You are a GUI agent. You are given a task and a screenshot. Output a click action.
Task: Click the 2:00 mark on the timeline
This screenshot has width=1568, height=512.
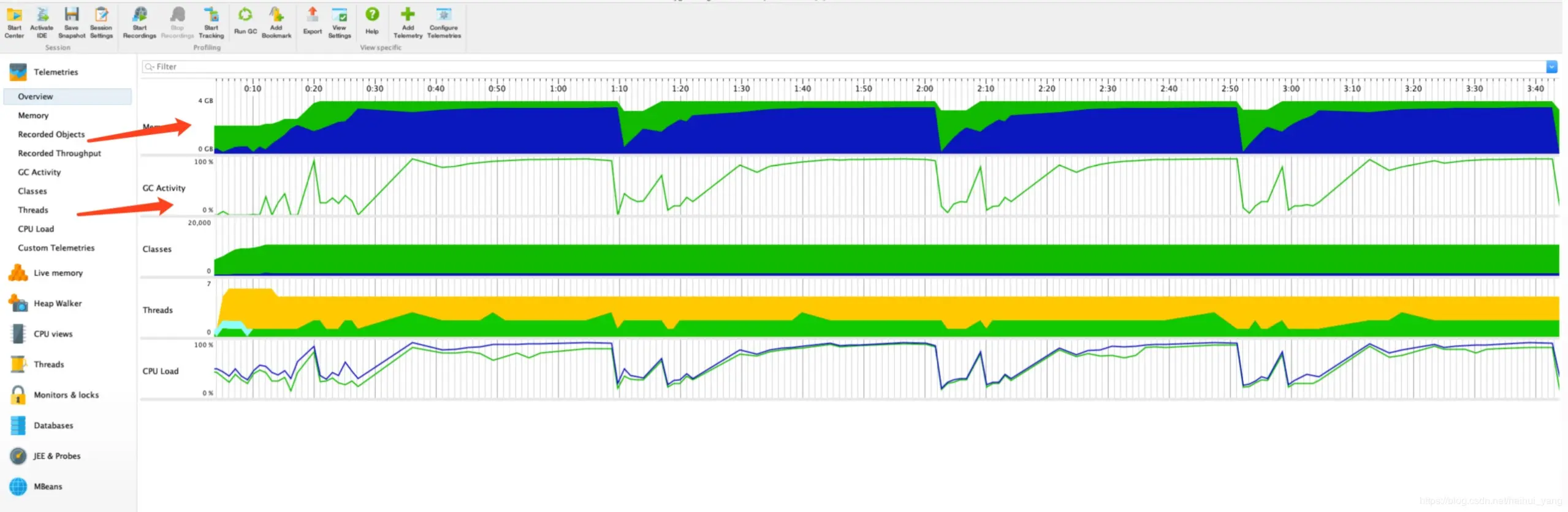(x=924, y=89)
